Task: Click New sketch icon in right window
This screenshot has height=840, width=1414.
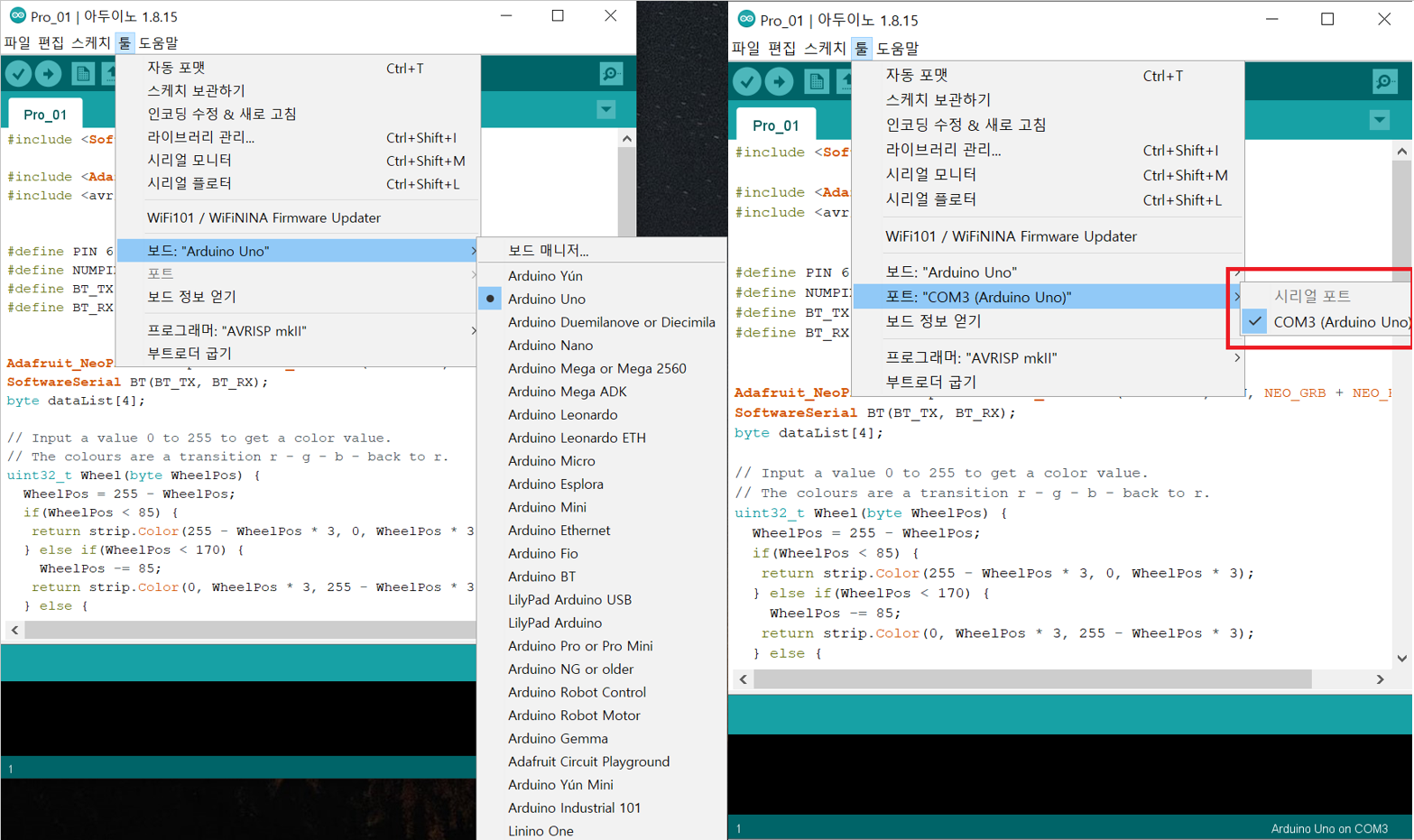Action: (817, 82)
